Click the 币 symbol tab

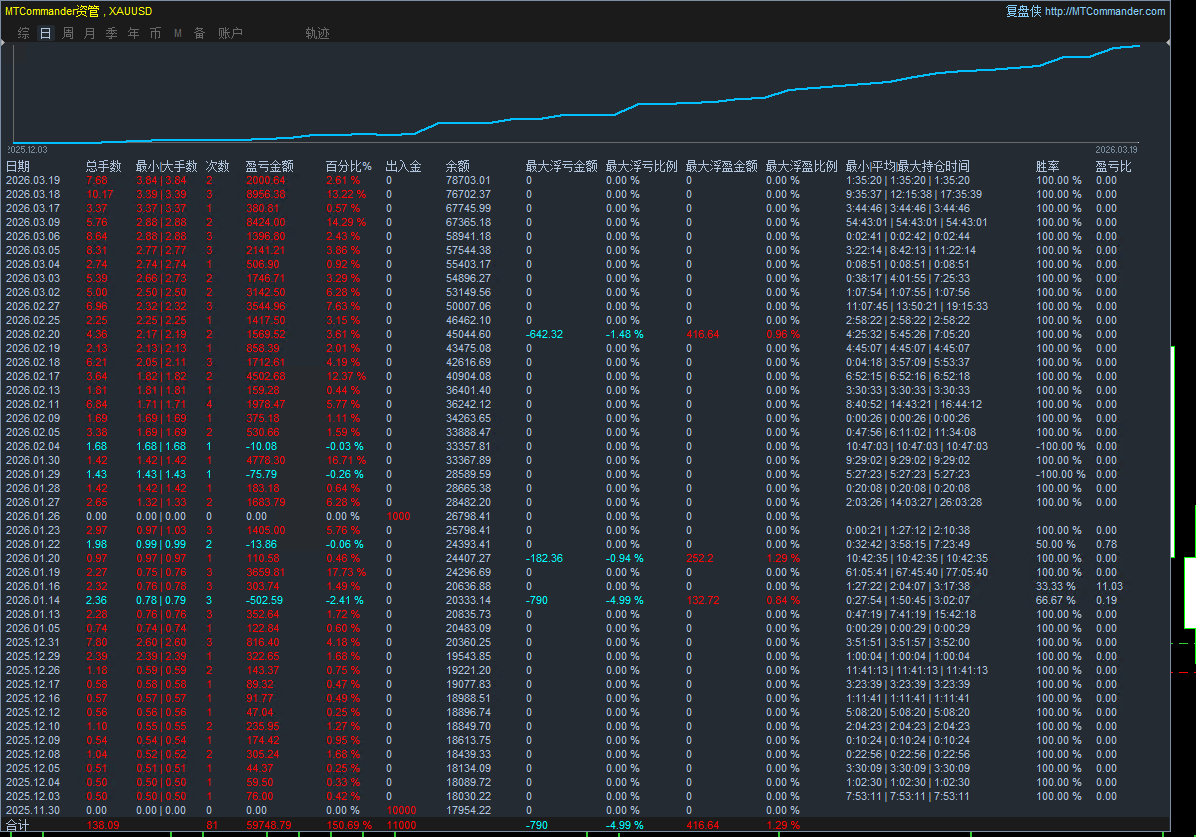(x=155, y=33)
